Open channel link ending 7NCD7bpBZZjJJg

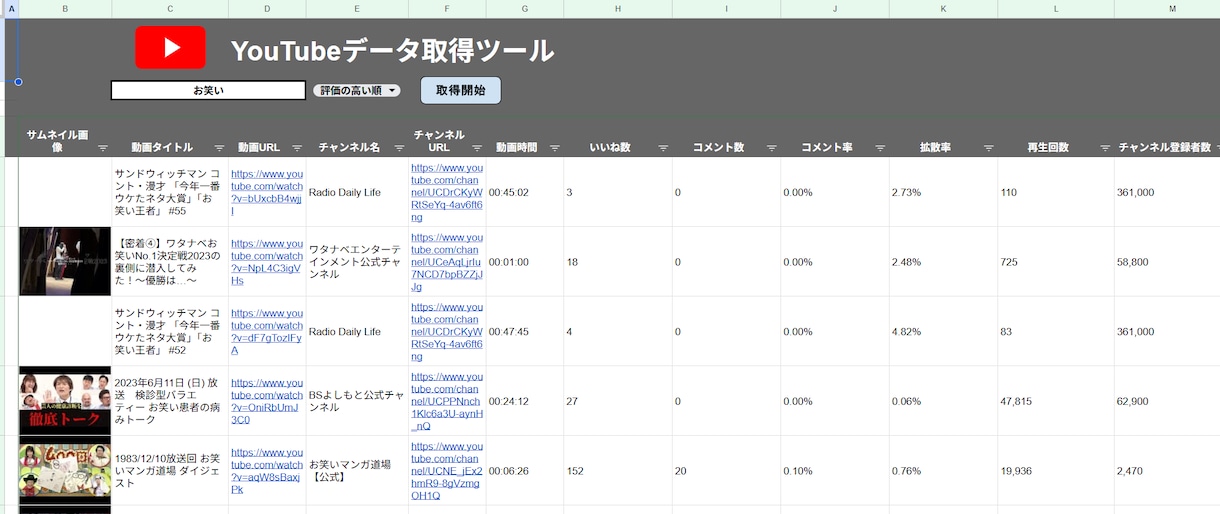(x=447, y=261)
